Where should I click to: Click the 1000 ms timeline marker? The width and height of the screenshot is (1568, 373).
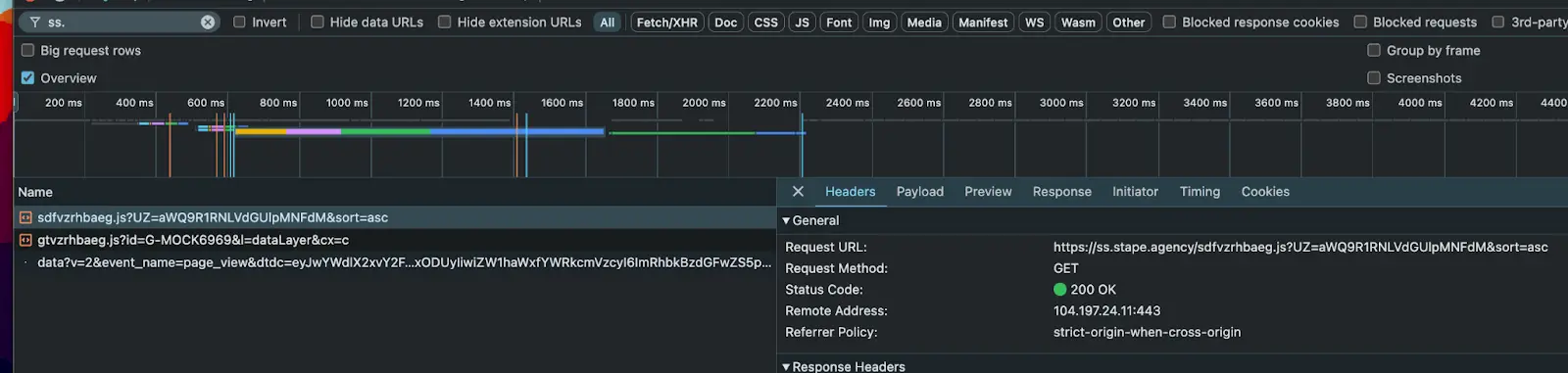click(x=347, y=103)
